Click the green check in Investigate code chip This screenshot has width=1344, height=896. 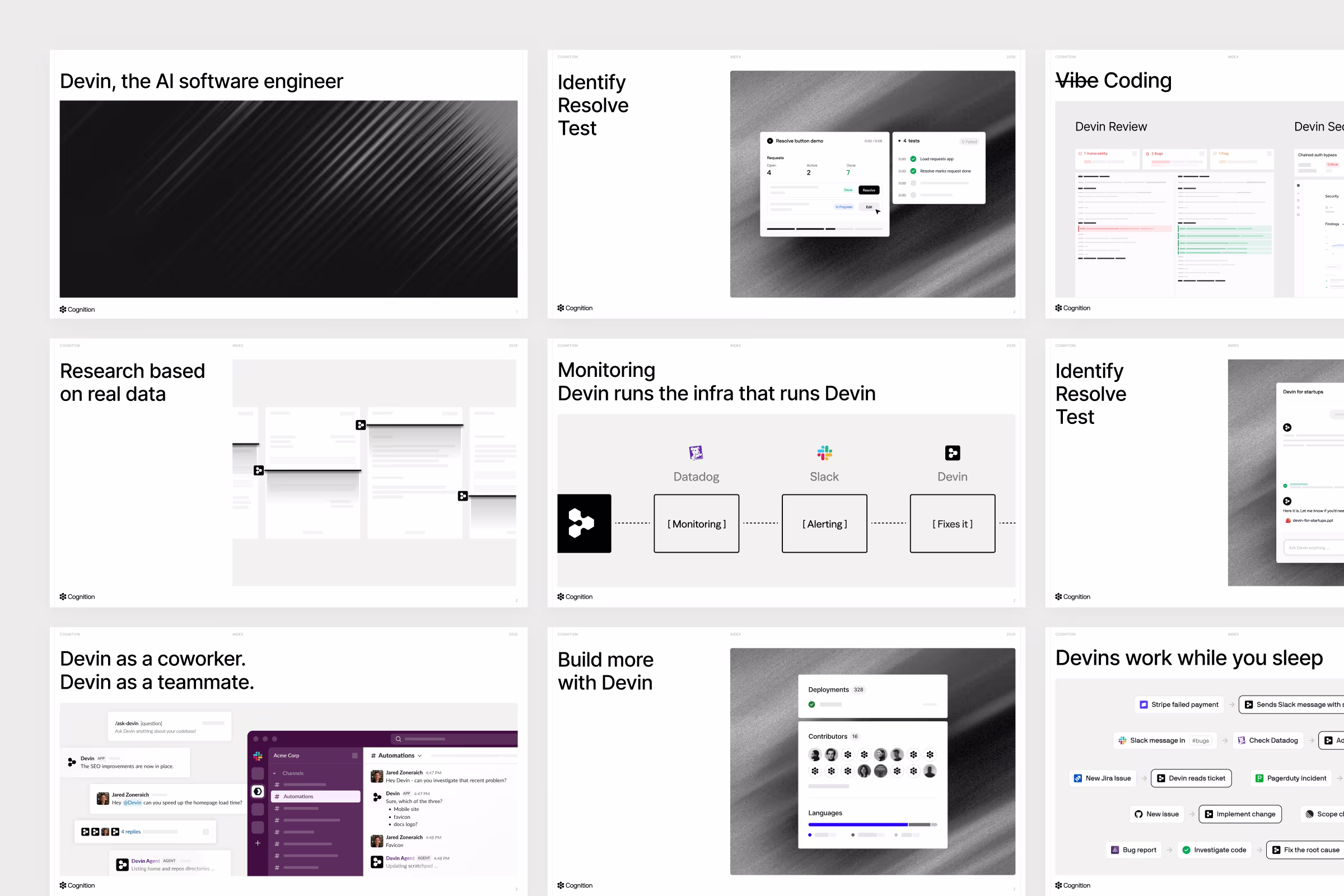1186,850
